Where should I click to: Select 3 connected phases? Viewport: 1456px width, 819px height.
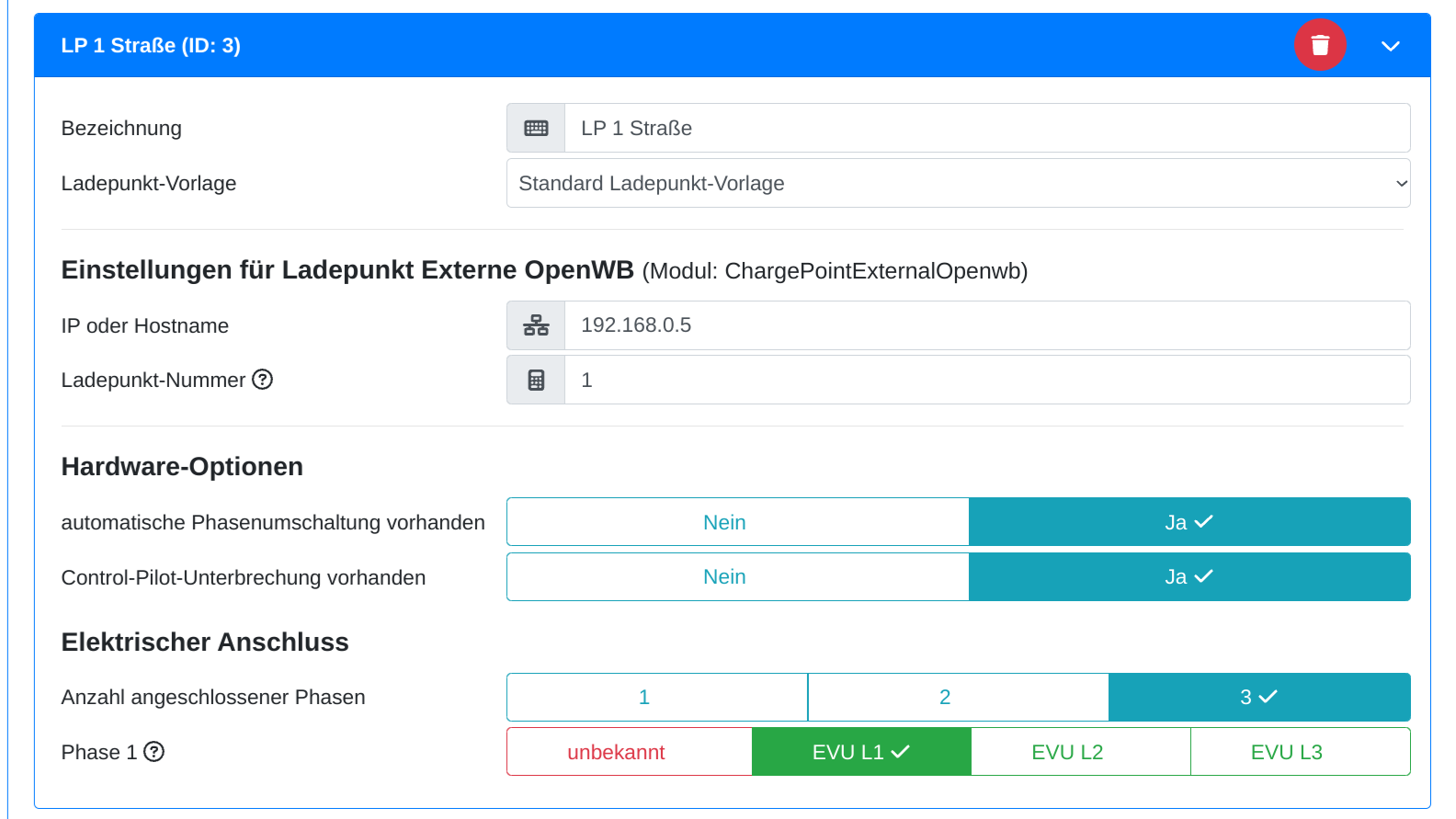[x=1258, y=698]
